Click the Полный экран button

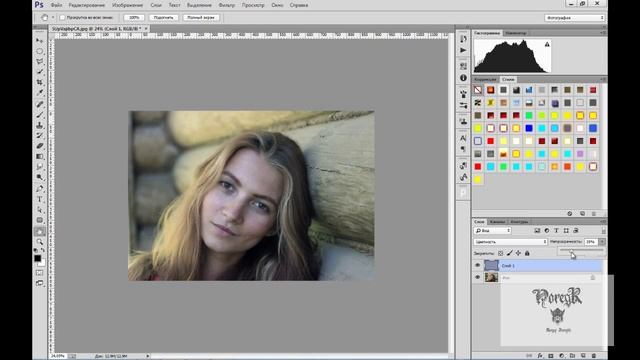point(201,18)
